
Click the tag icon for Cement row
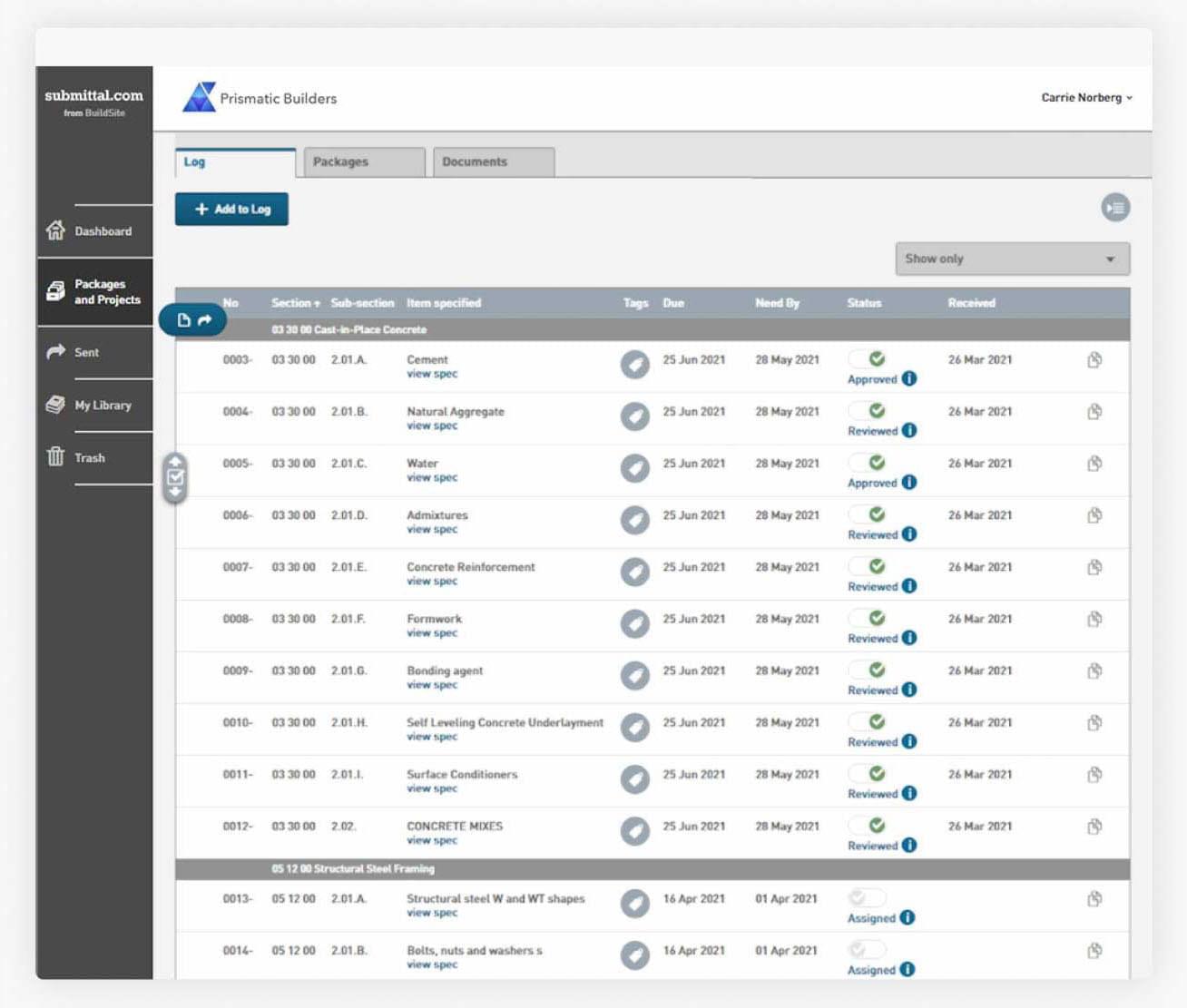click(634, 365)
